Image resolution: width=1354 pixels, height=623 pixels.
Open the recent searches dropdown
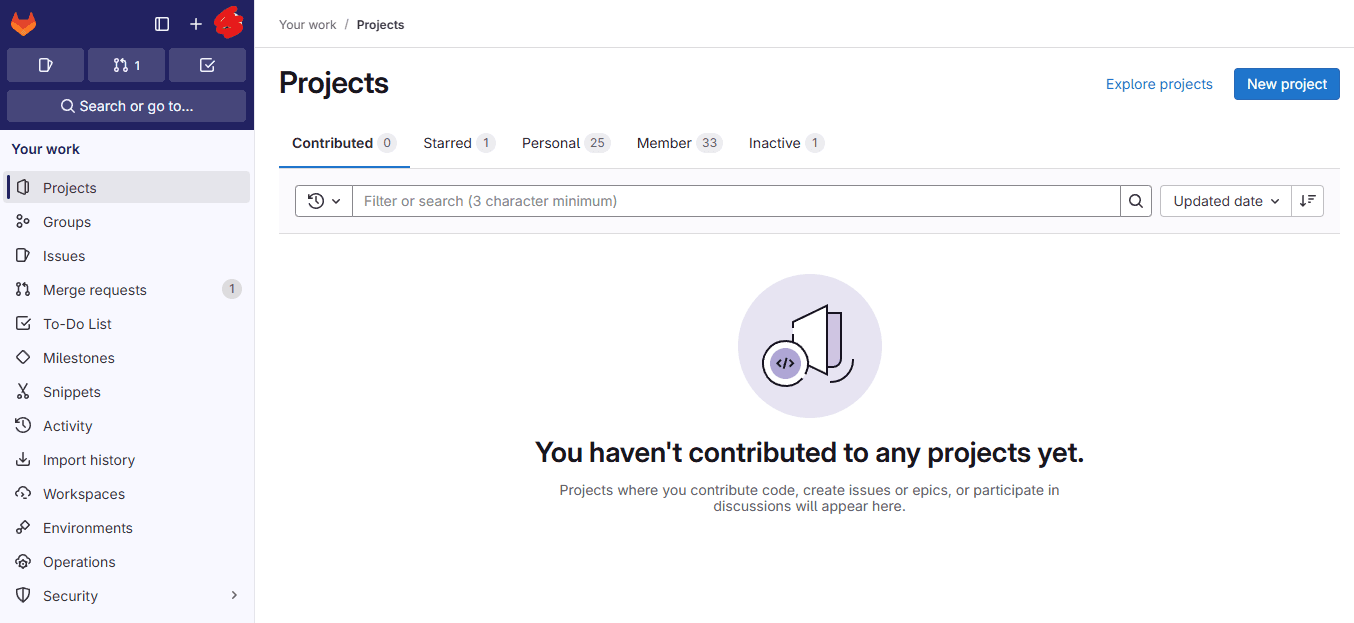(323, 200)
